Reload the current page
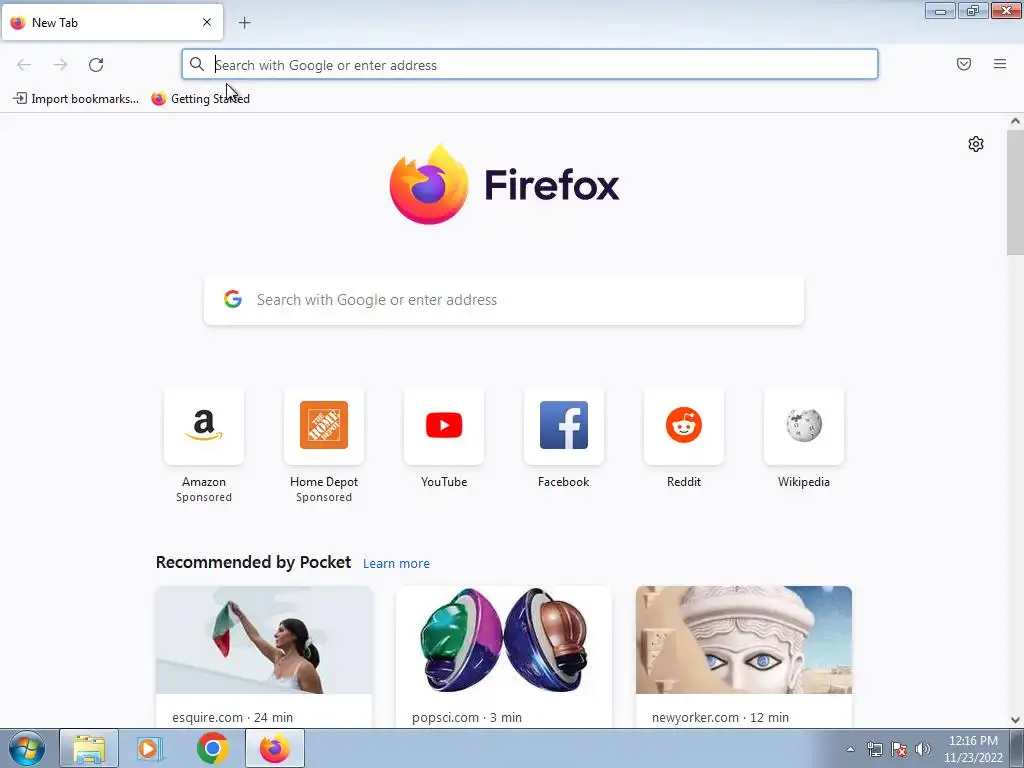This screenshot has width=1024, height=768. [96, 65]
